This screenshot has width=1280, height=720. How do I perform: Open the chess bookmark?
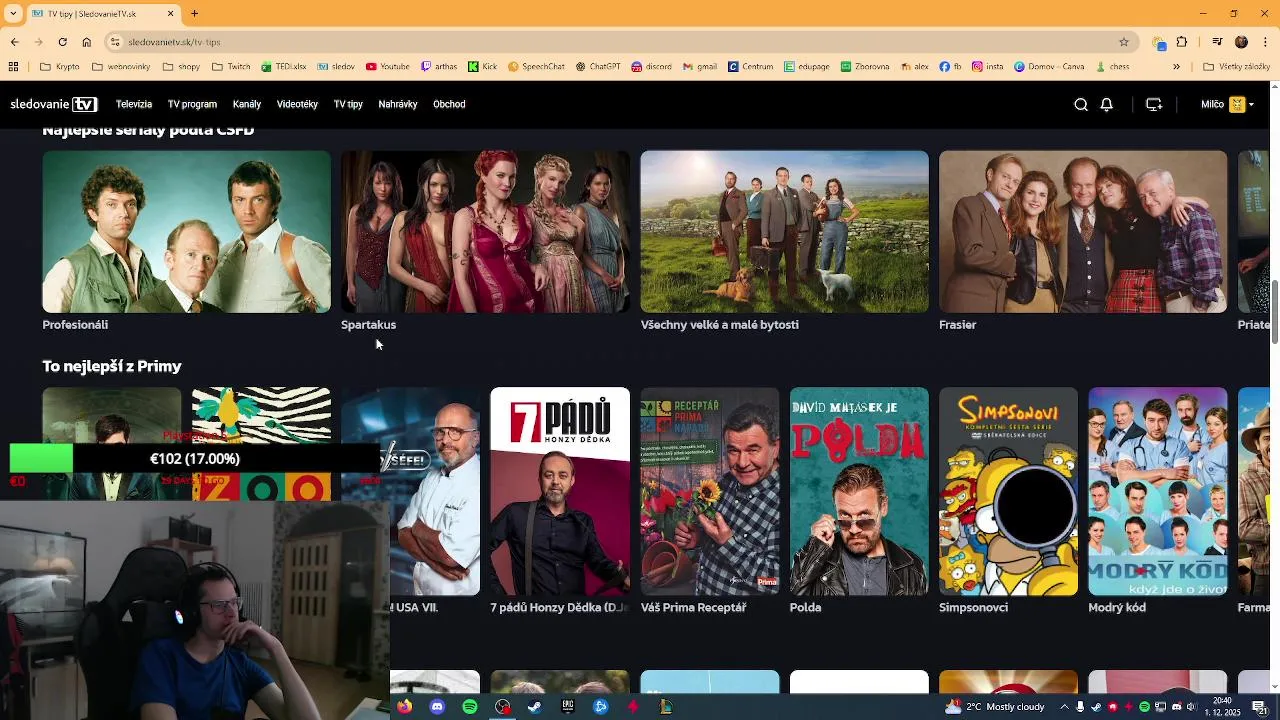1113,67
